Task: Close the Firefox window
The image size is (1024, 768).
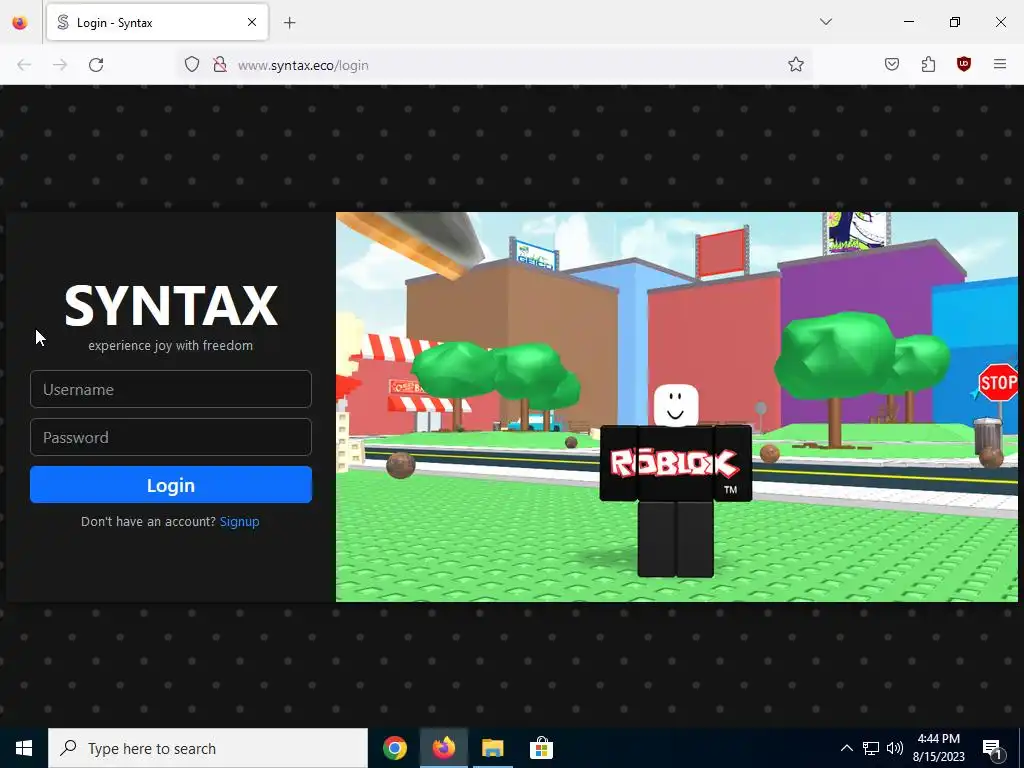Action: point(1000,22)
